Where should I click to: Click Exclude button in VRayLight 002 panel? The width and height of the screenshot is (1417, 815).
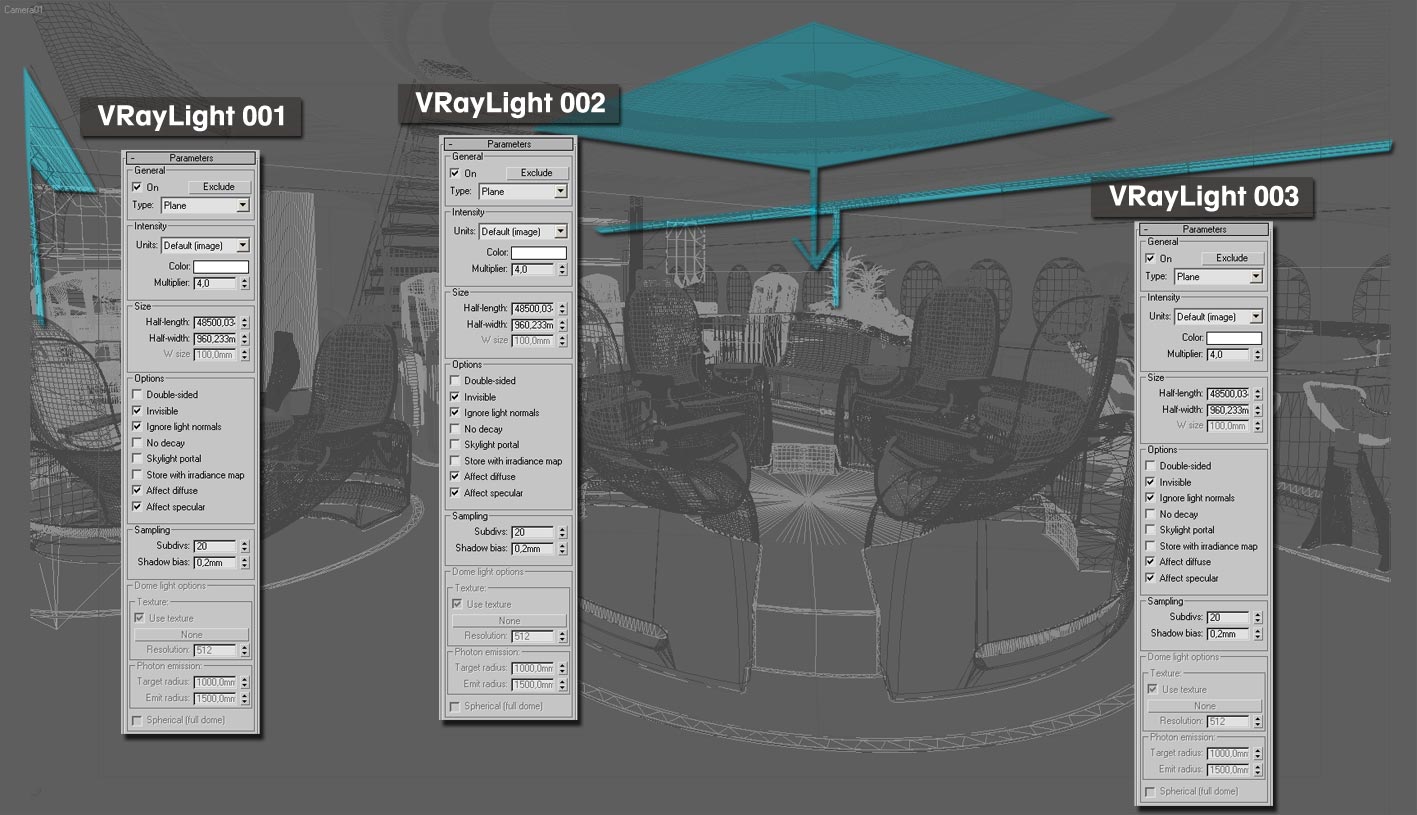(537, 173)
